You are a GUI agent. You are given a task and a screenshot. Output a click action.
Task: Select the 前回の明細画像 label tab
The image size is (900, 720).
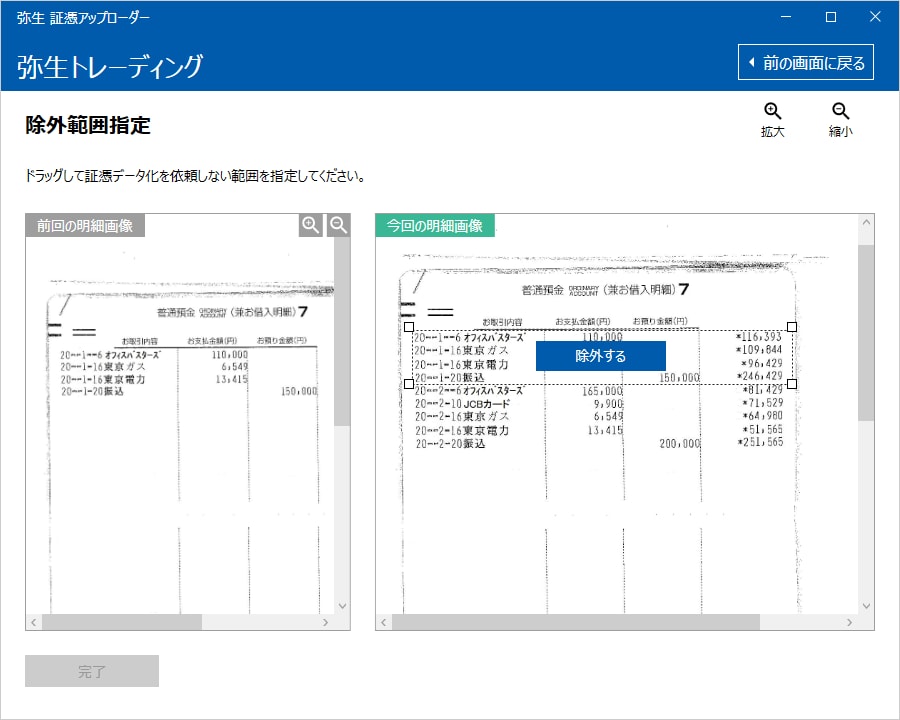pos(85,226)
